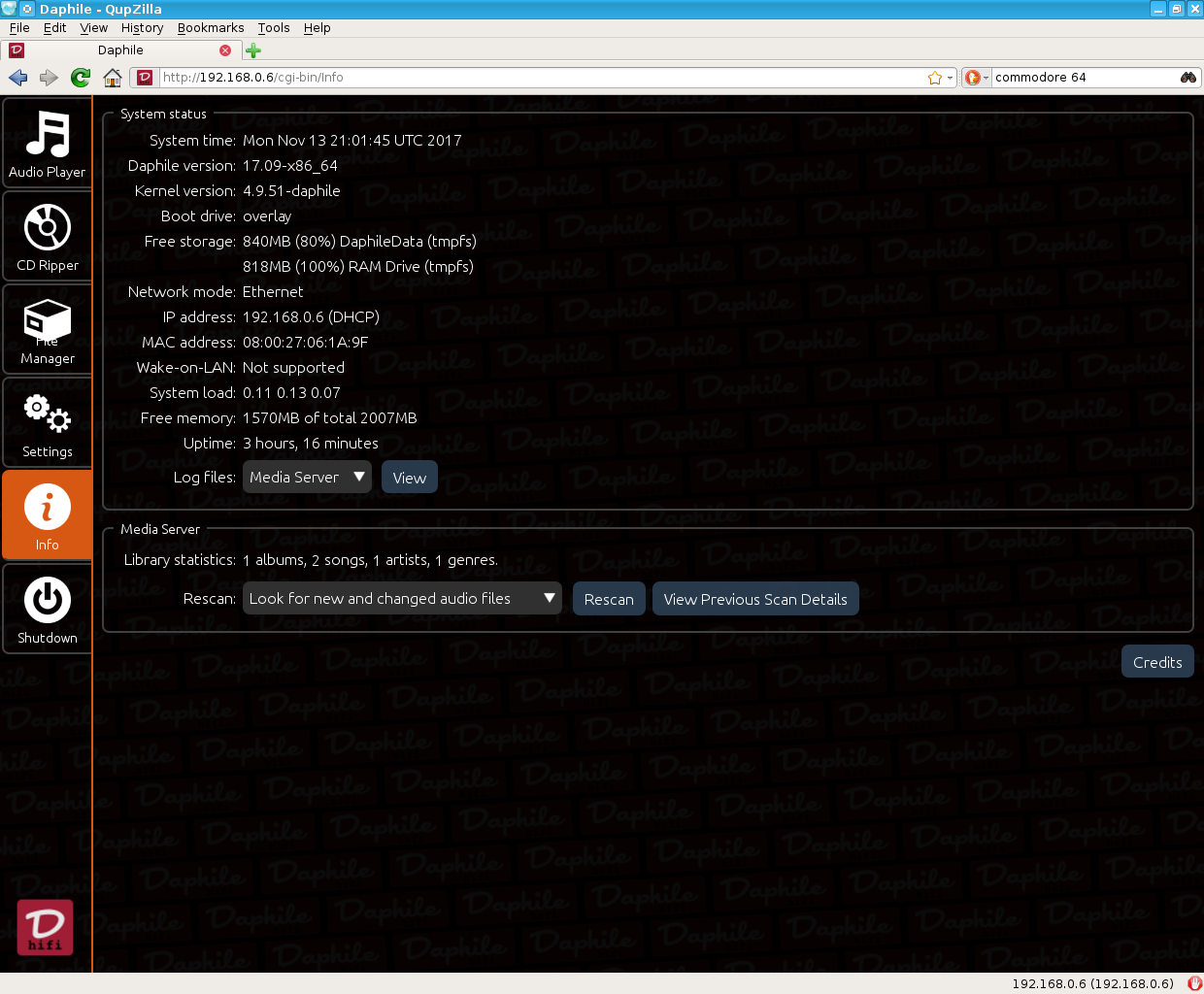The width and height of the screenshot is (1204, 994).
Task: Open the Tools menu
Action: point(274,28)
